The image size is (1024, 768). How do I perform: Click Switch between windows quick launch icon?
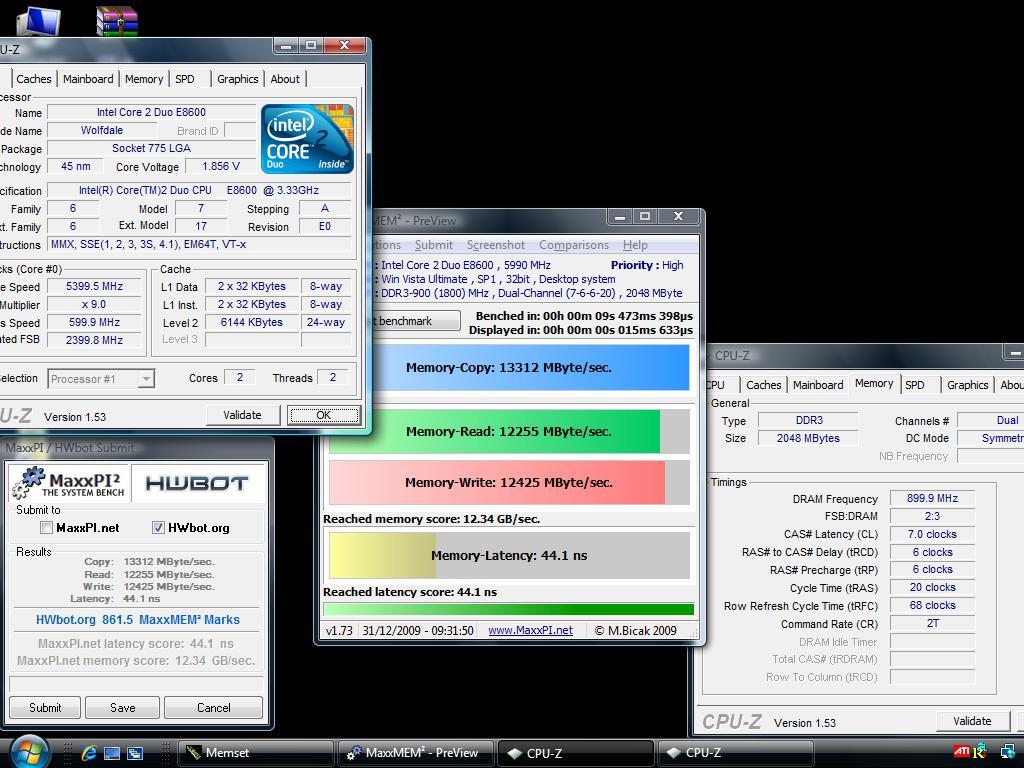135,753
